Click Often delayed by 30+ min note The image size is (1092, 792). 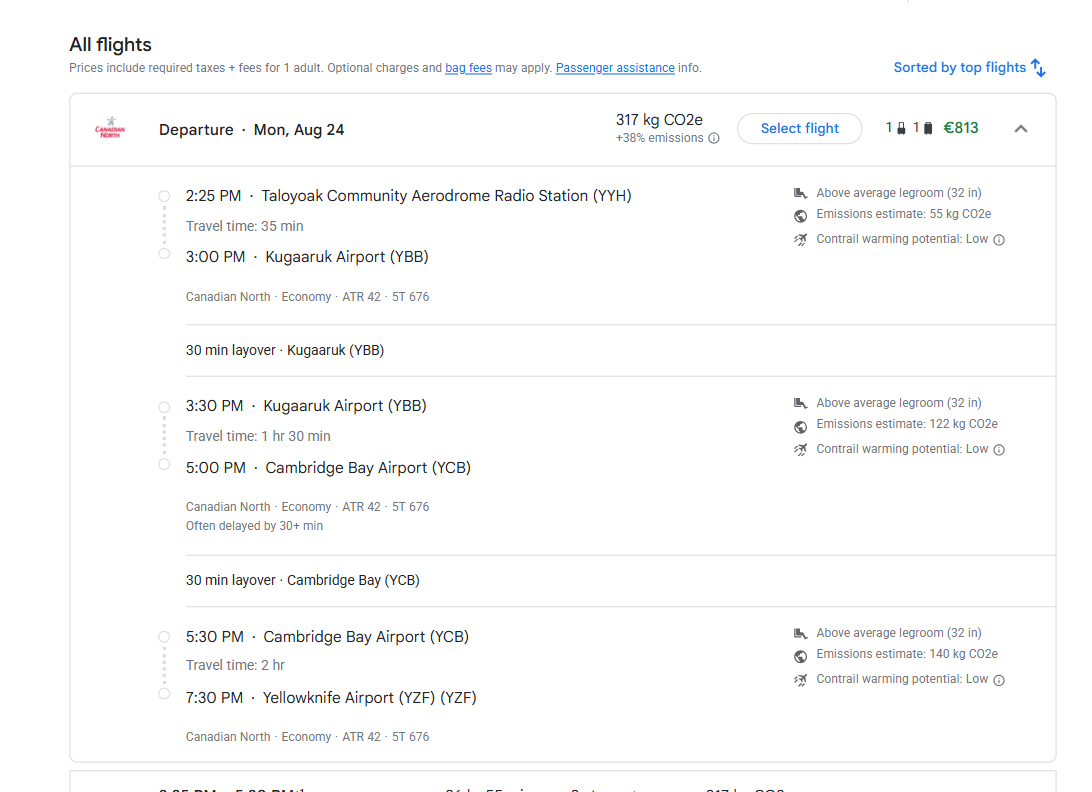click(254, 526)
